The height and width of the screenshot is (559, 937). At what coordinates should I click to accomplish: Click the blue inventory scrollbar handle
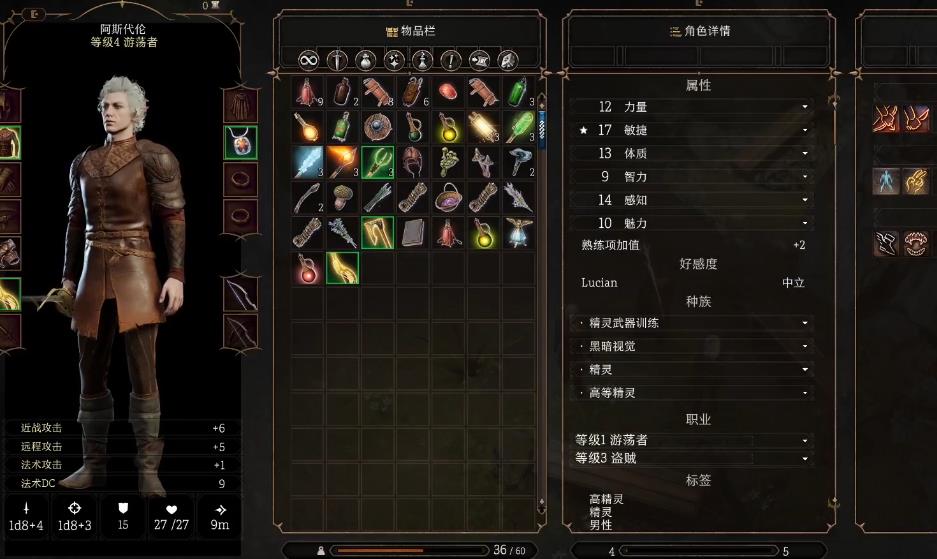click(542, 128)
